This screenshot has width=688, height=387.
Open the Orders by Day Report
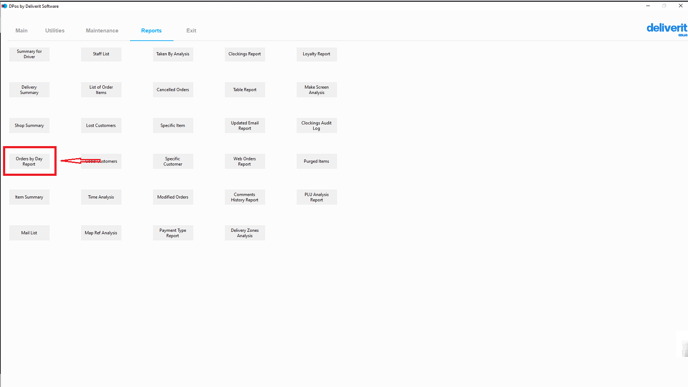(x=29, y=161)
